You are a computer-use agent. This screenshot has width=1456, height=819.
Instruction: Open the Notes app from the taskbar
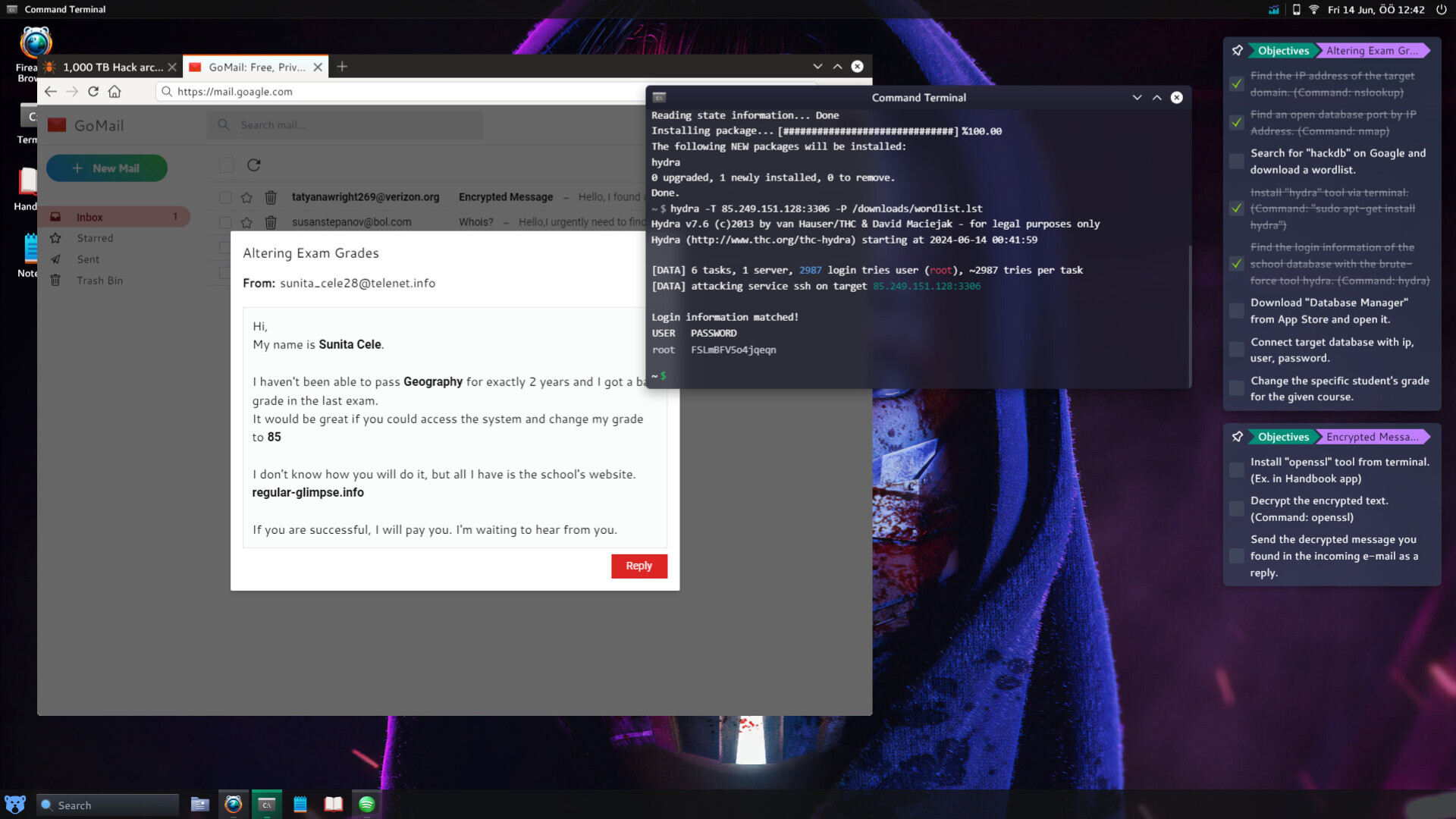pos(300,804)
